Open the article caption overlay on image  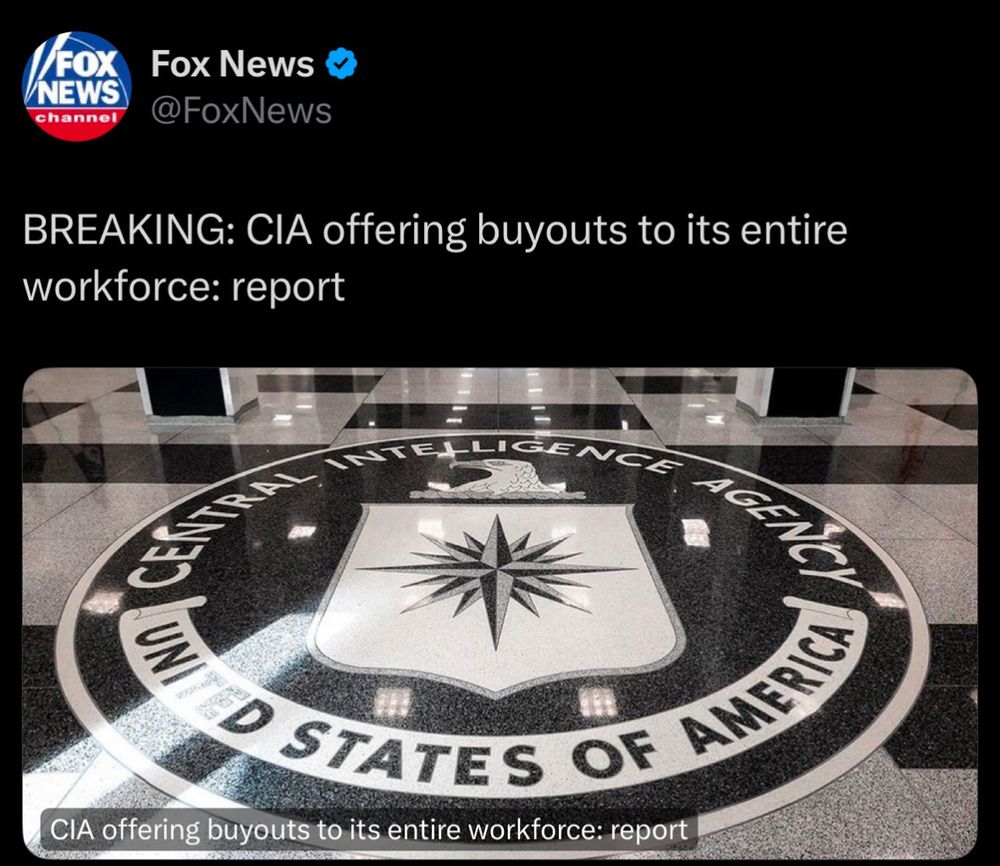[x=369, y=830]
